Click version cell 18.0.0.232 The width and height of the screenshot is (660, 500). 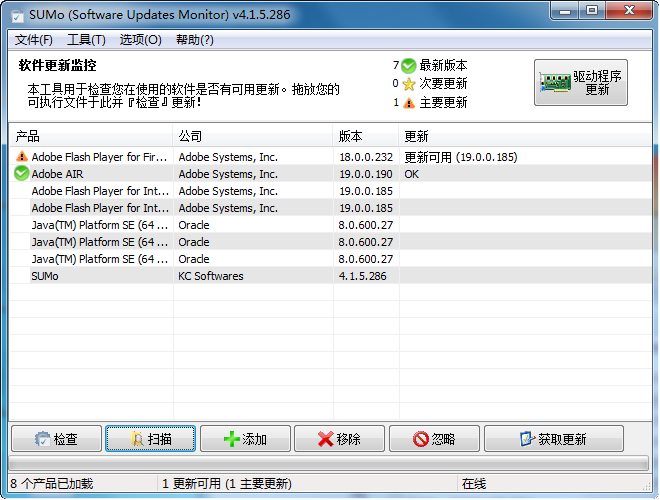tap(366, 157)
